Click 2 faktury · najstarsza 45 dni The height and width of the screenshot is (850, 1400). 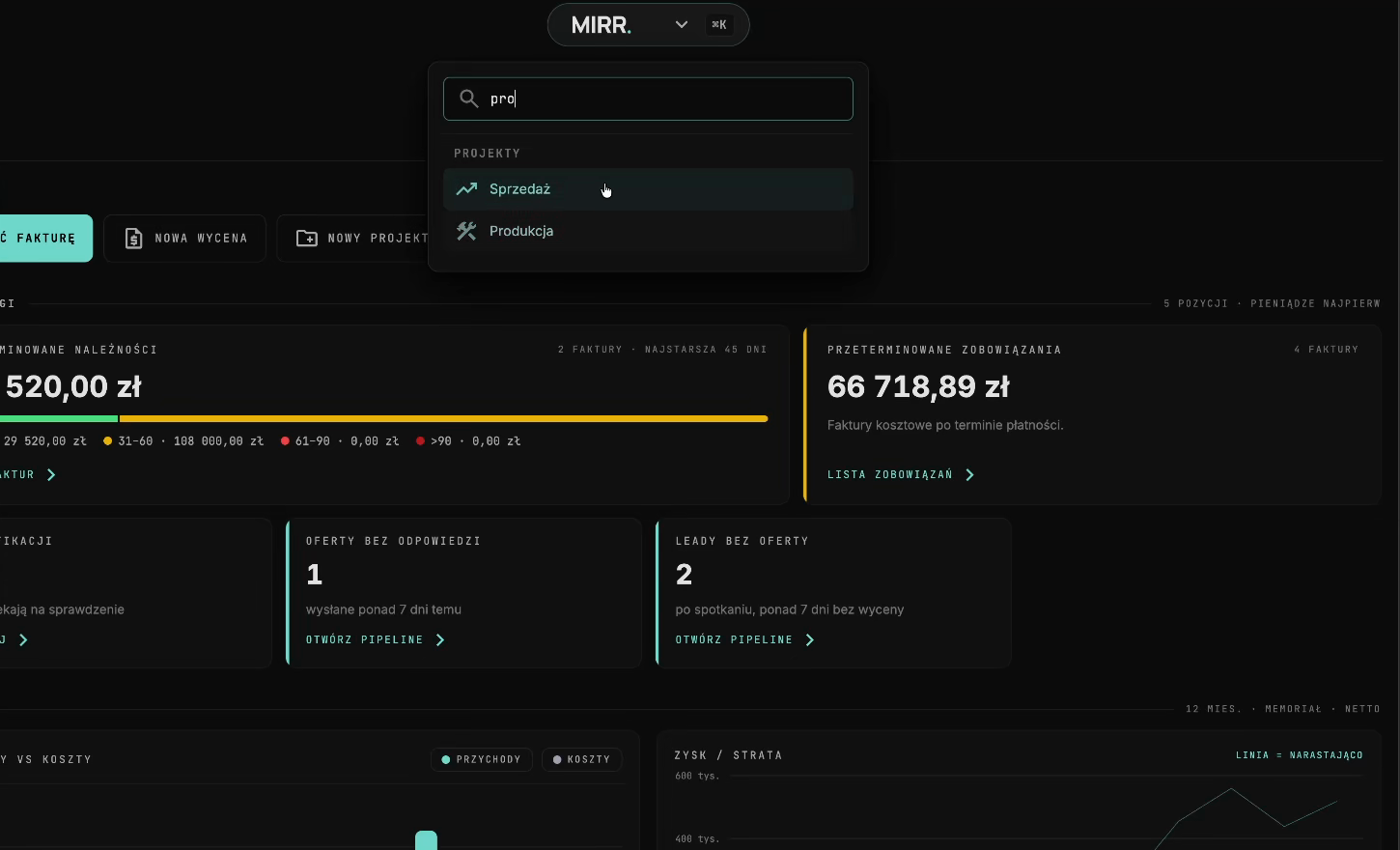point(662,350)
